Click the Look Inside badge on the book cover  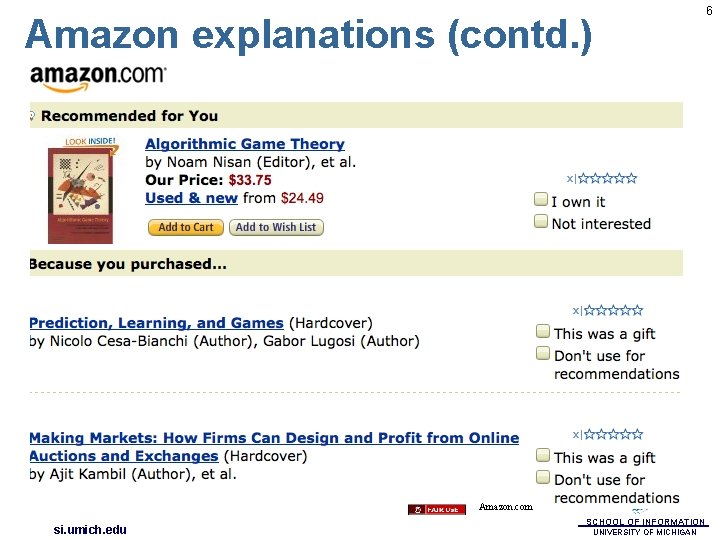(x=90, y=142)
